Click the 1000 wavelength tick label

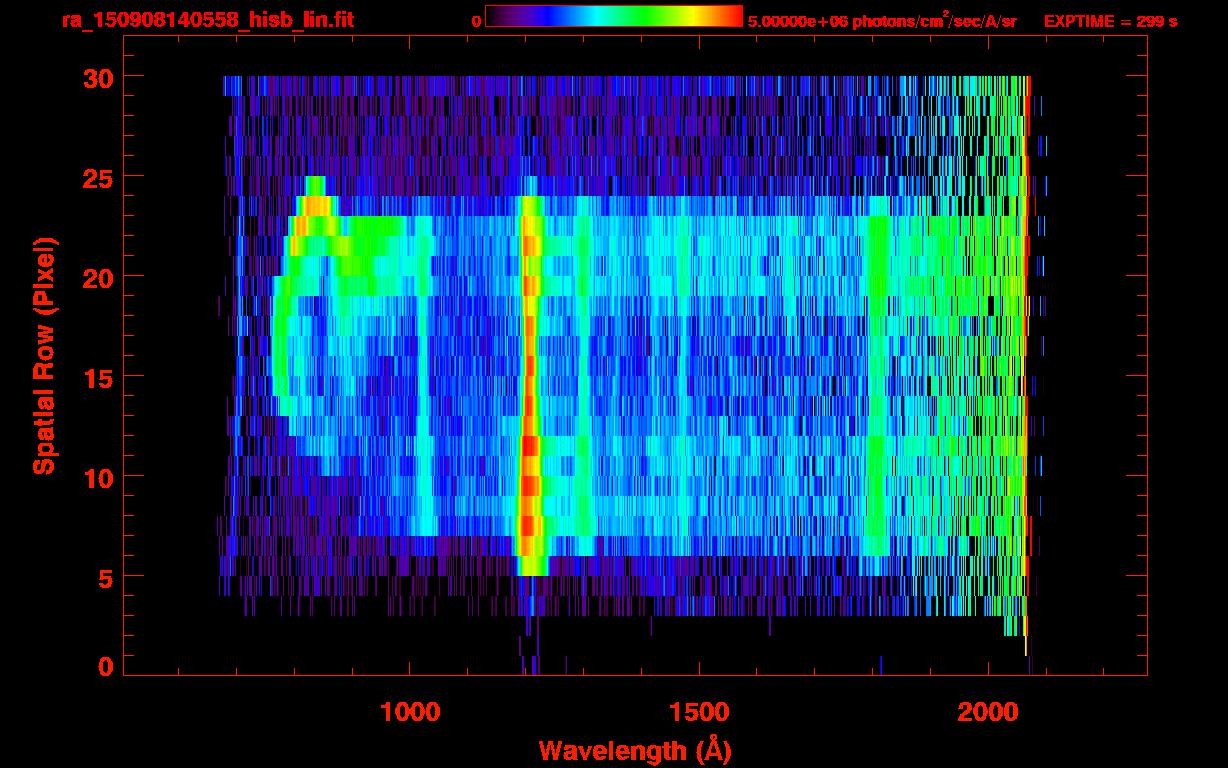(x=410, y=712)
